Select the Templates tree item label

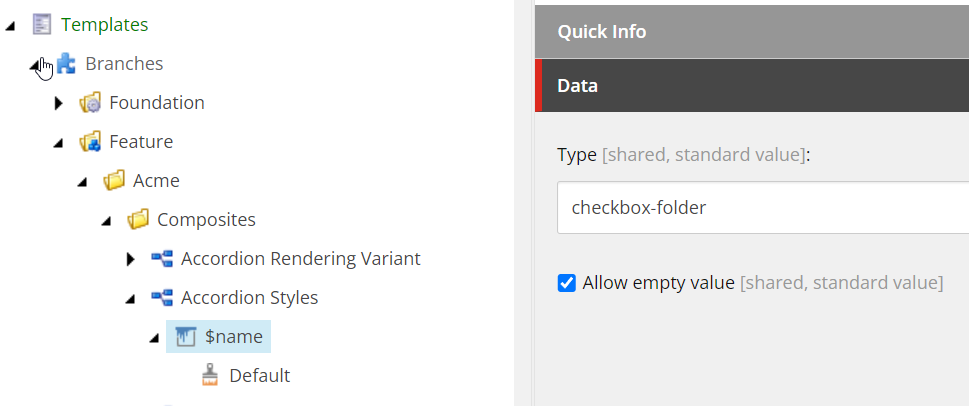click(x=104, y=25)
